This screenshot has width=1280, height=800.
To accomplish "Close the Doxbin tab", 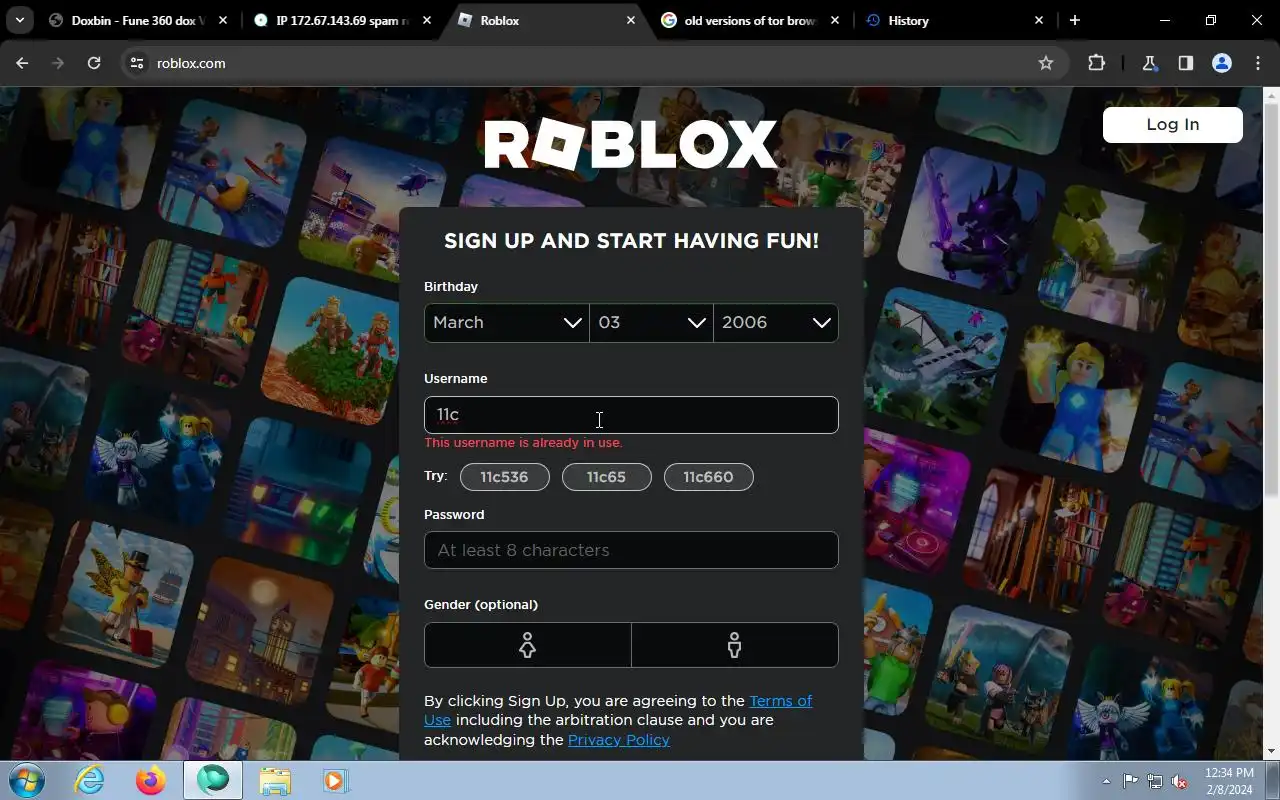I will tap(222, 20).
